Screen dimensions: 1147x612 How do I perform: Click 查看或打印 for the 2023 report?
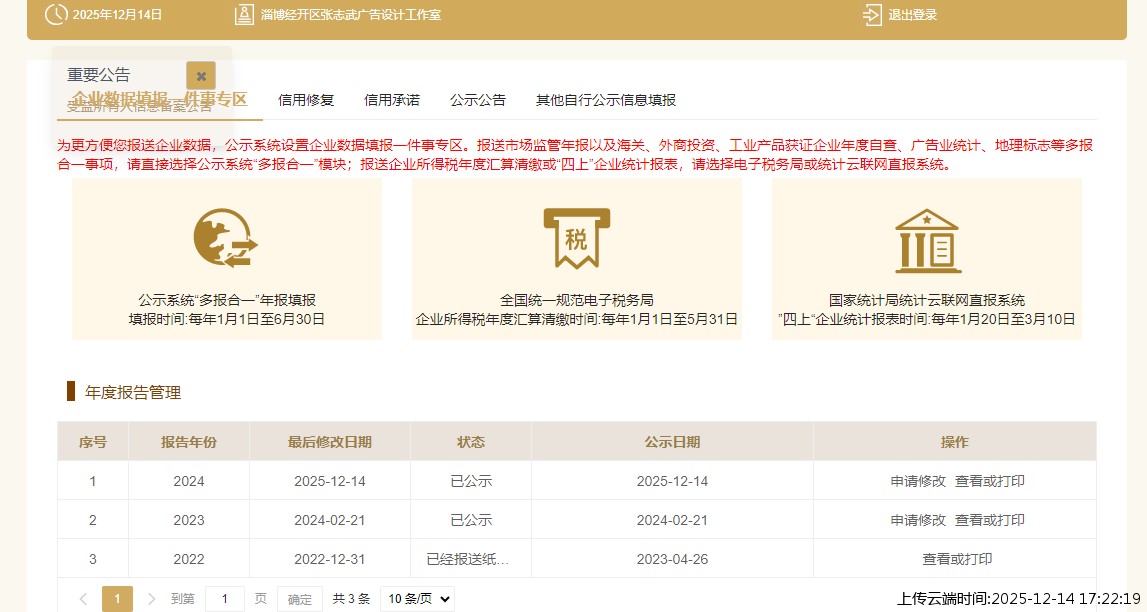(x=990, y=520)
